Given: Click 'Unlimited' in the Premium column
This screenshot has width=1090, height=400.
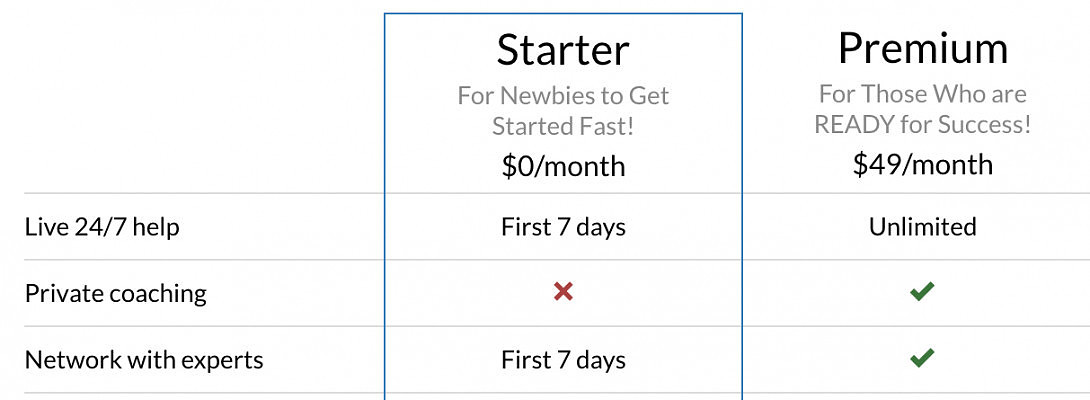Looking at the screenshot, I should (x=922, y=227).
